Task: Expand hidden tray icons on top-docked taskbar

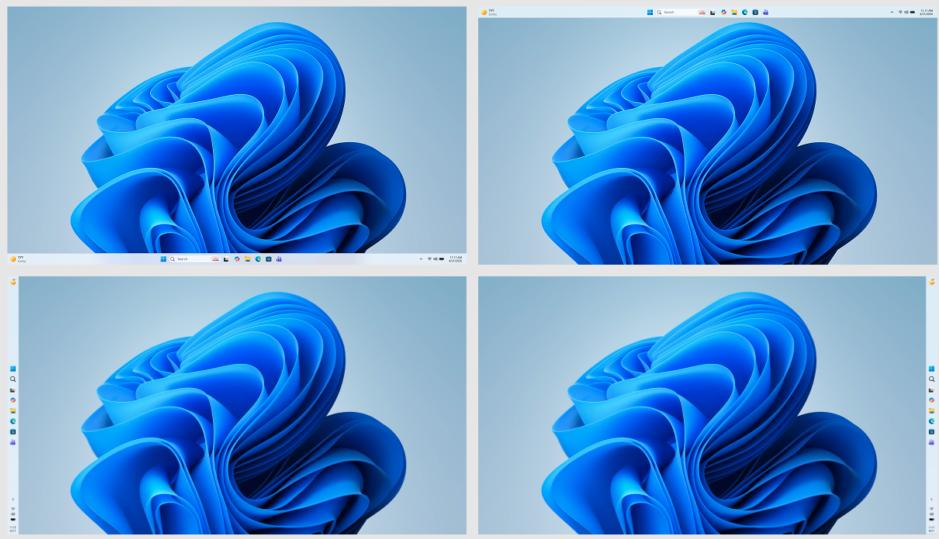Action: coord(892,12)
